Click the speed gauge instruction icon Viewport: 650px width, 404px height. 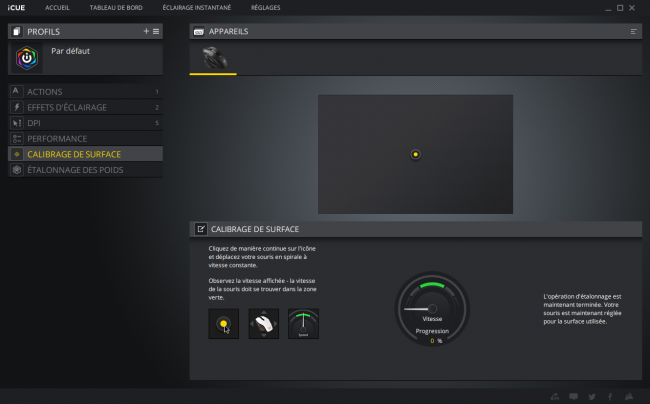tap(303, 324)
